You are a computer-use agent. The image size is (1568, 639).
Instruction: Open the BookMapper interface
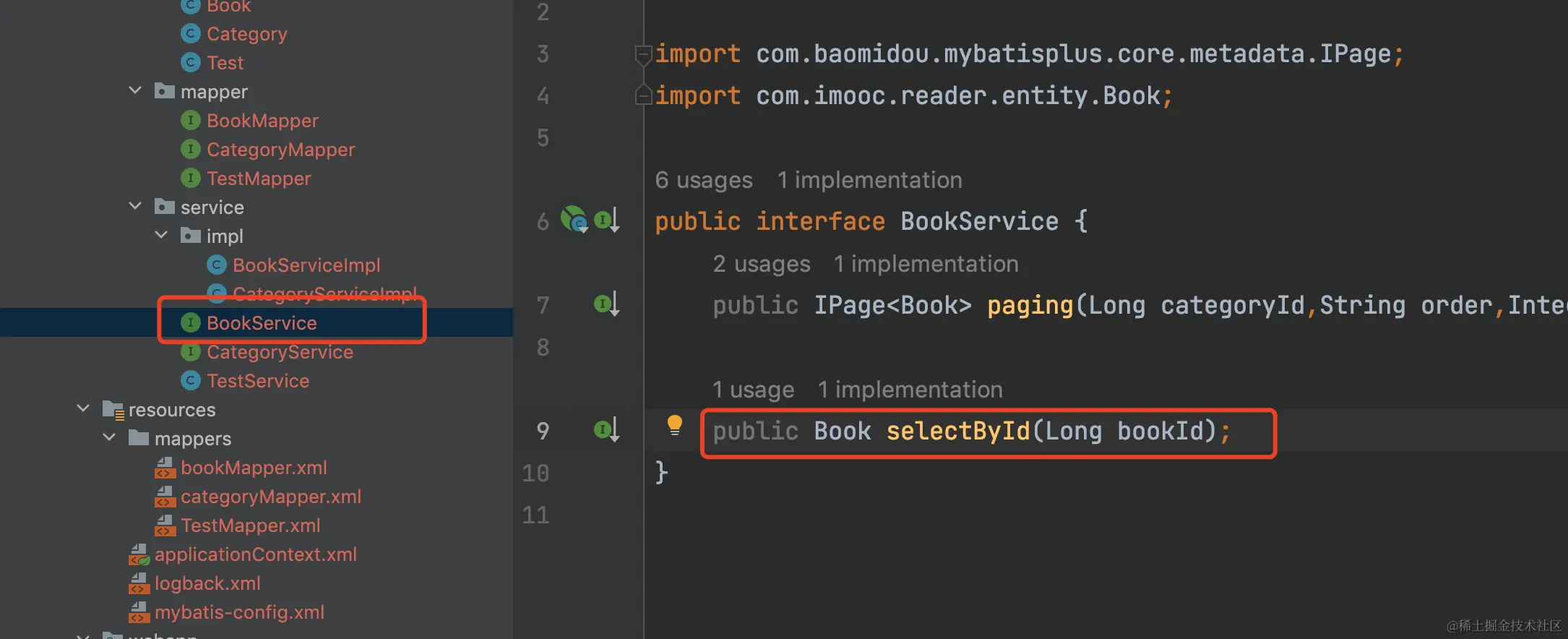click(262, 121)
